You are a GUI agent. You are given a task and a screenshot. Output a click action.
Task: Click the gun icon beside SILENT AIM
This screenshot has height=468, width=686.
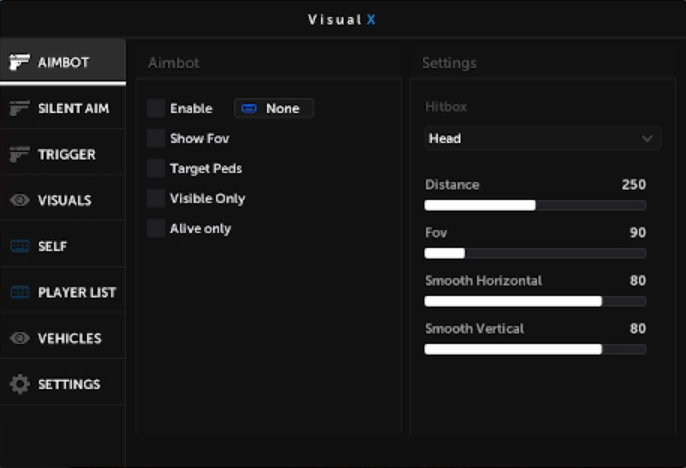[20, 108]
